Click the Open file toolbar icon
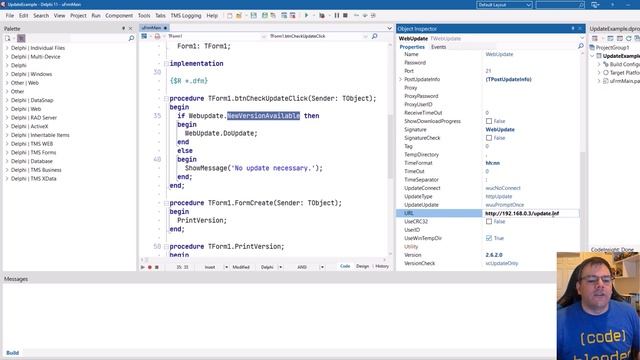640x360 pixels. pos(239,16)
